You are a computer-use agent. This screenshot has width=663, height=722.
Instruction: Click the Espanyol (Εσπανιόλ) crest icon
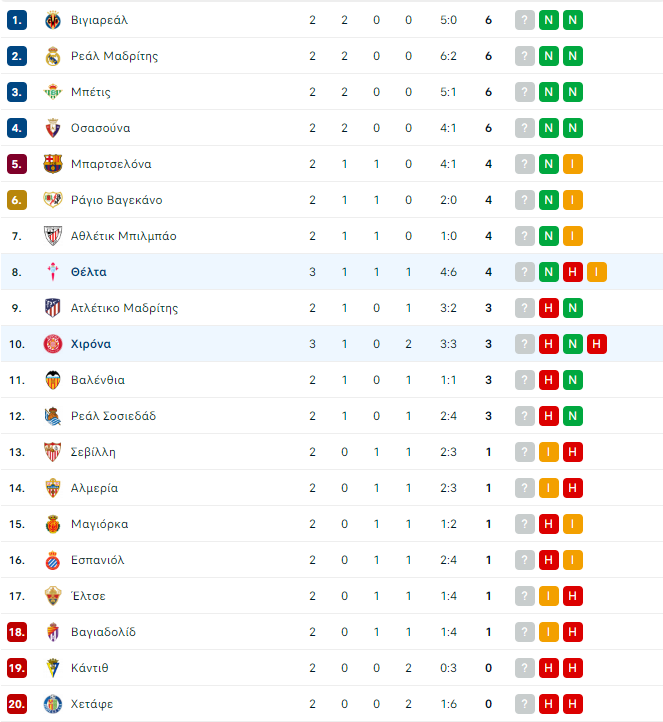53,560
